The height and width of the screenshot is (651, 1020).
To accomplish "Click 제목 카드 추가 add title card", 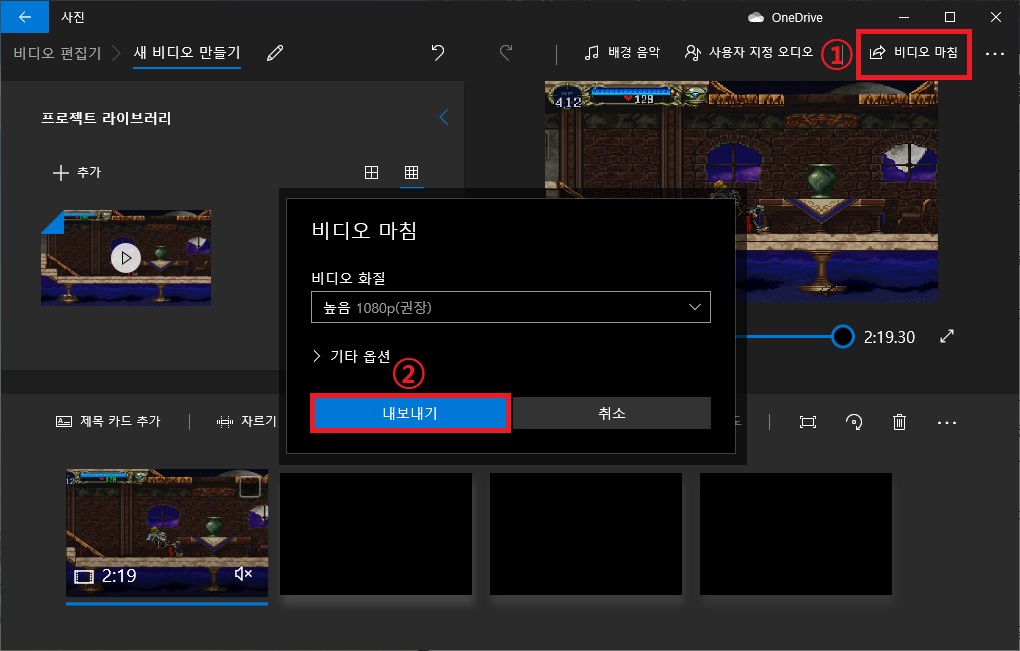I will (x=108, y=421).
